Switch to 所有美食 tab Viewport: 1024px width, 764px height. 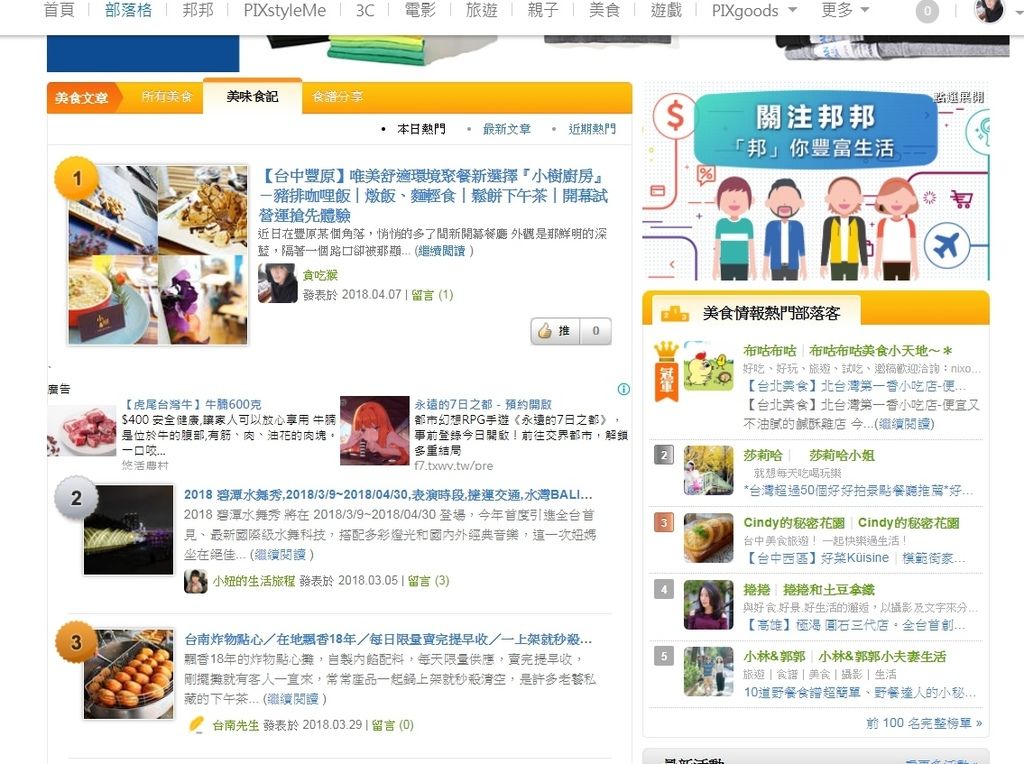point(167,97)
